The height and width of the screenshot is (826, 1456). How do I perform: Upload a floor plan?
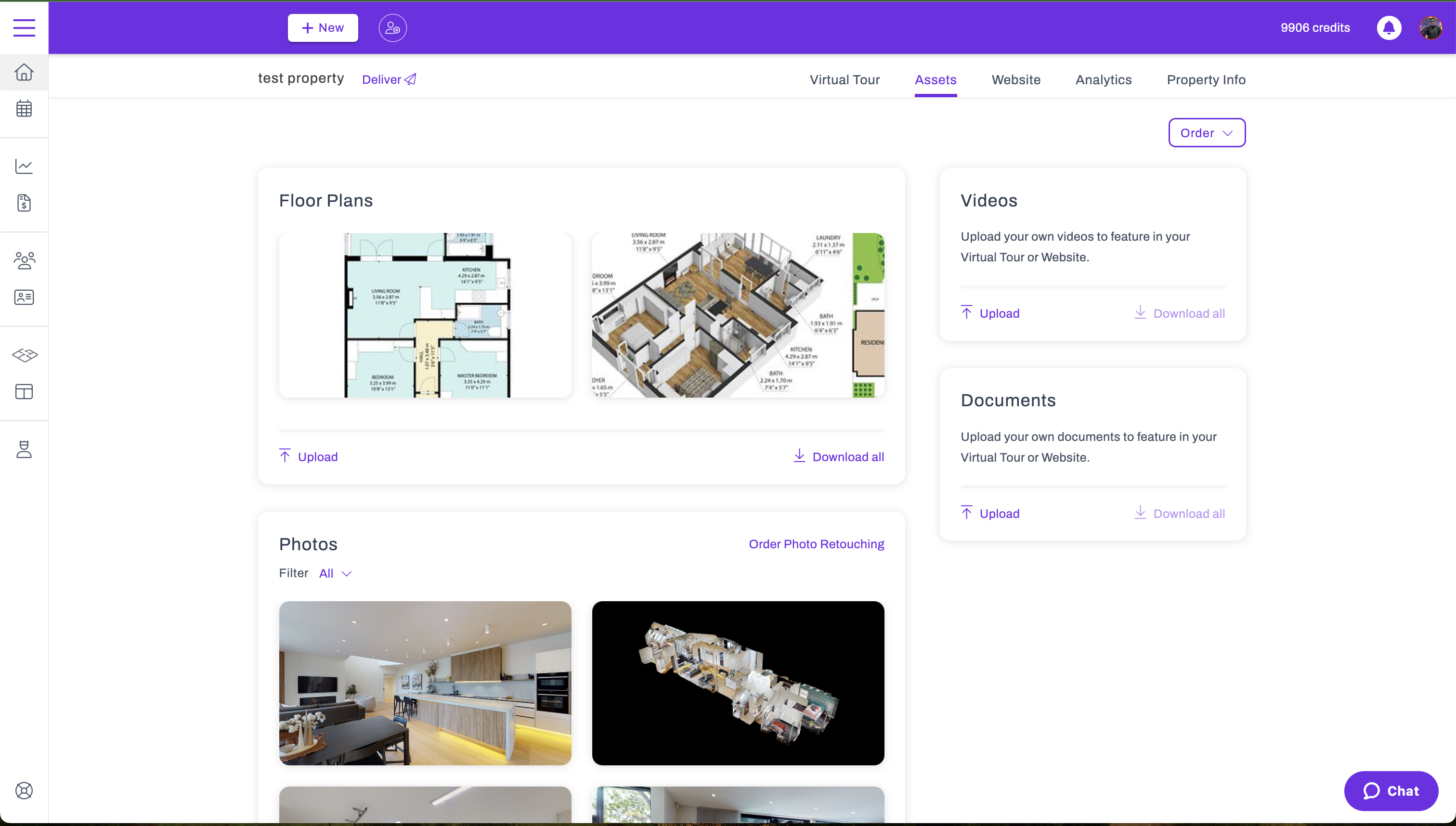click(x=308, y=457)
